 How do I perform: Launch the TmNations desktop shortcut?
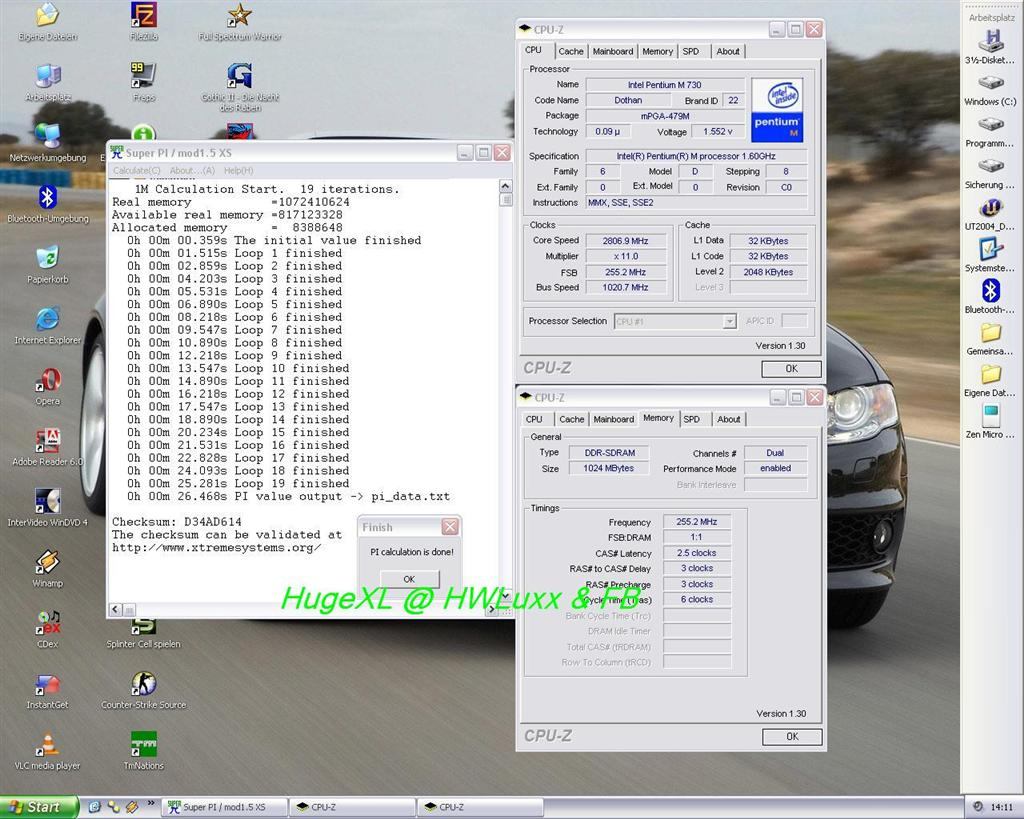pyautogui.click(x=144, y=752)
